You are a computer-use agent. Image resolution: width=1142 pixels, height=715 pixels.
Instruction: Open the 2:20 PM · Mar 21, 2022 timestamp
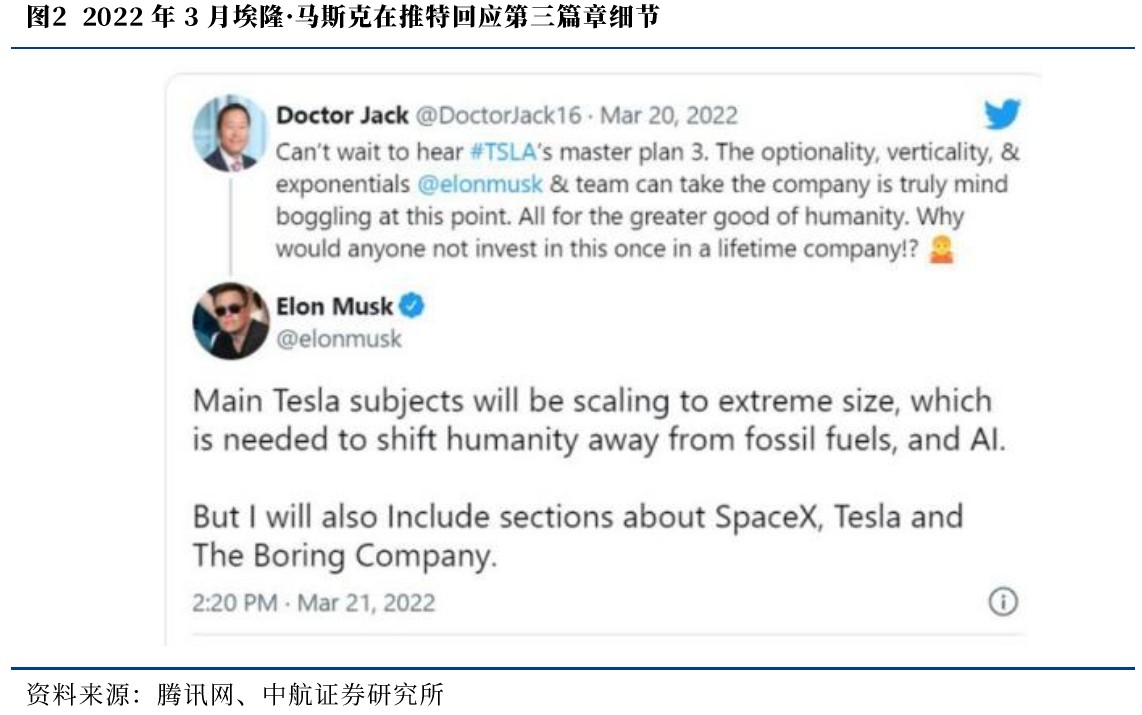point(313,602)
